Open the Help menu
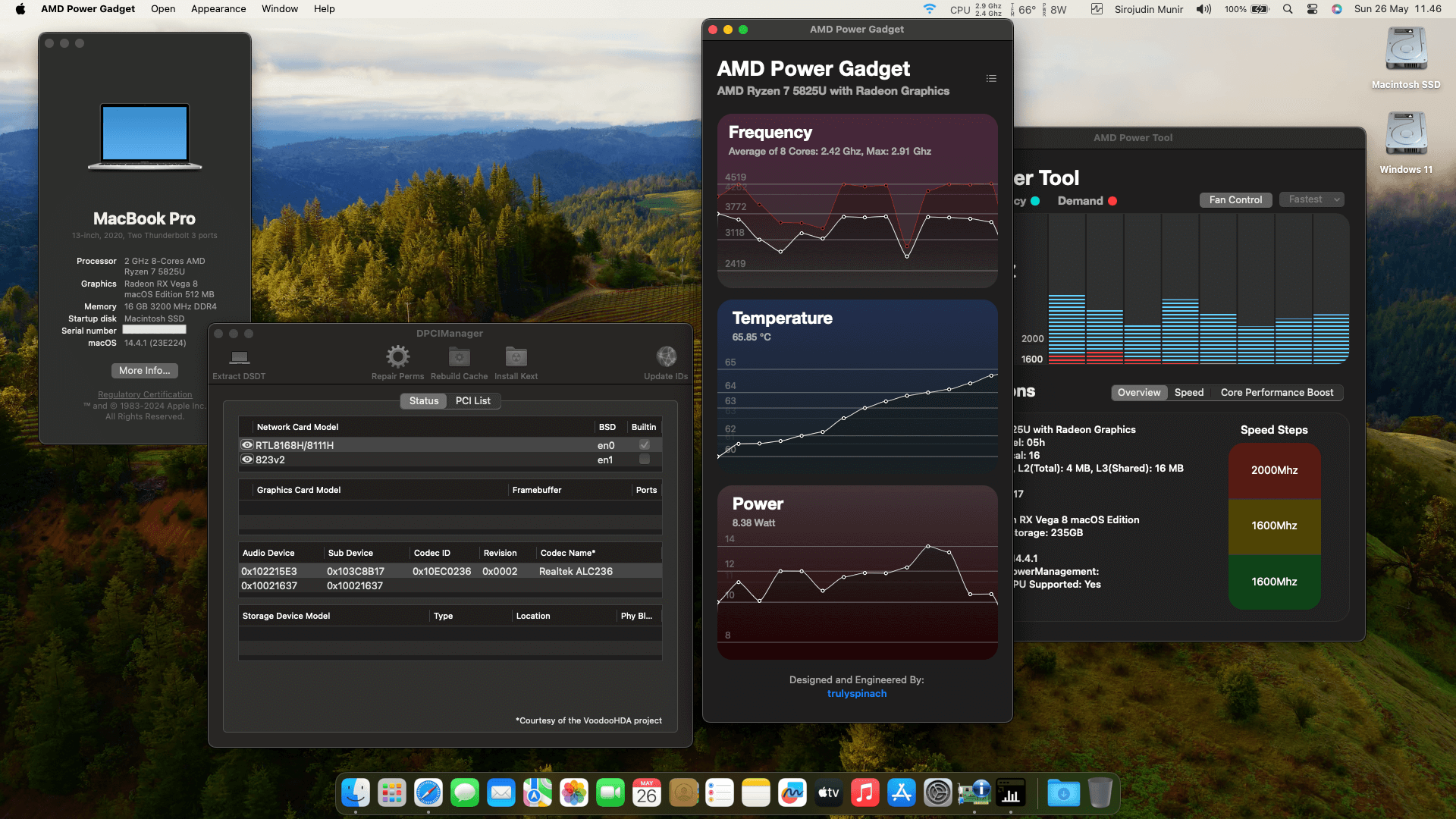Image resolution: width=1456 pixels, height=819 pixels. 325,9
